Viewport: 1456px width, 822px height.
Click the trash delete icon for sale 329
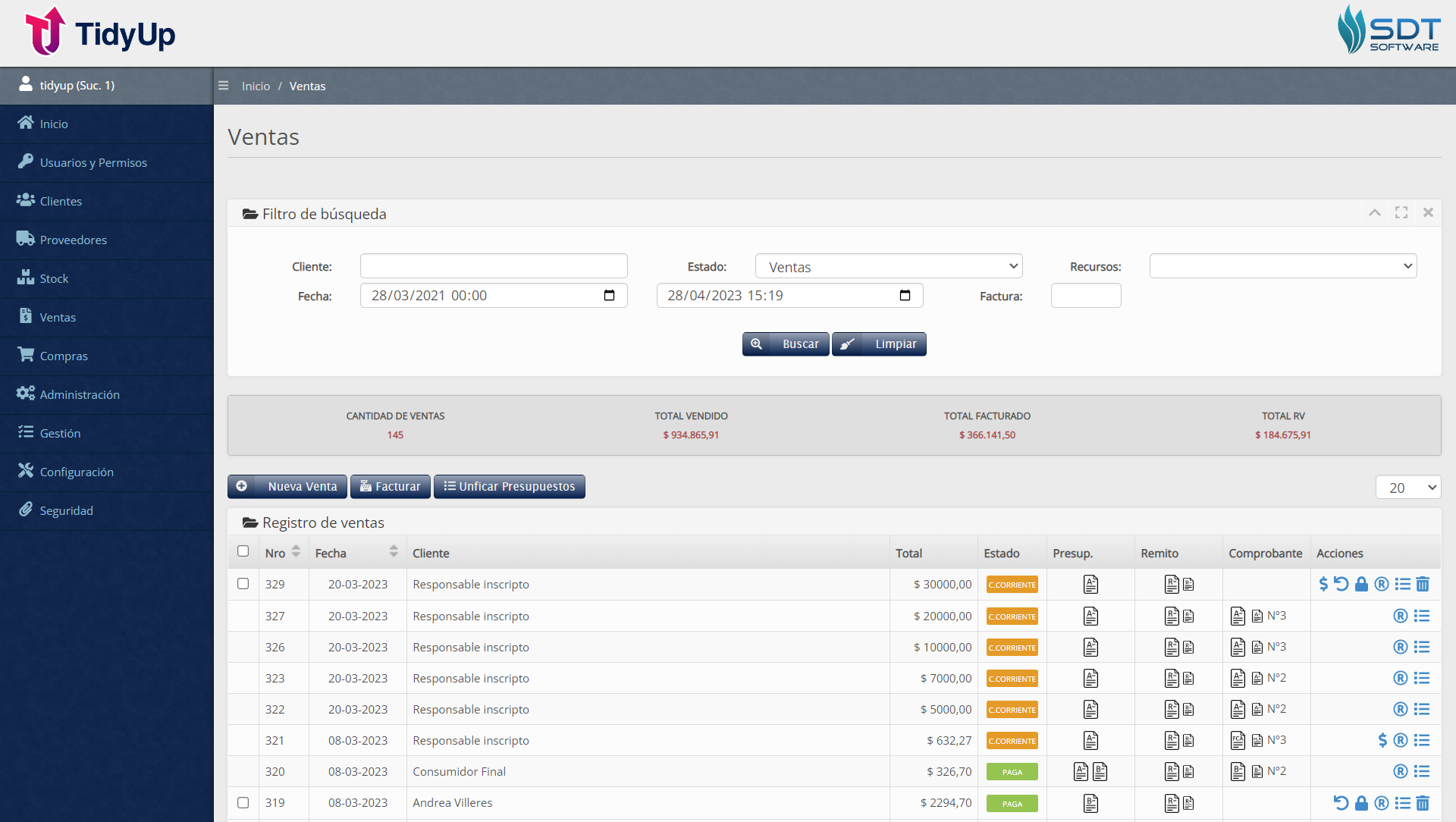(x=1423, y=584)
